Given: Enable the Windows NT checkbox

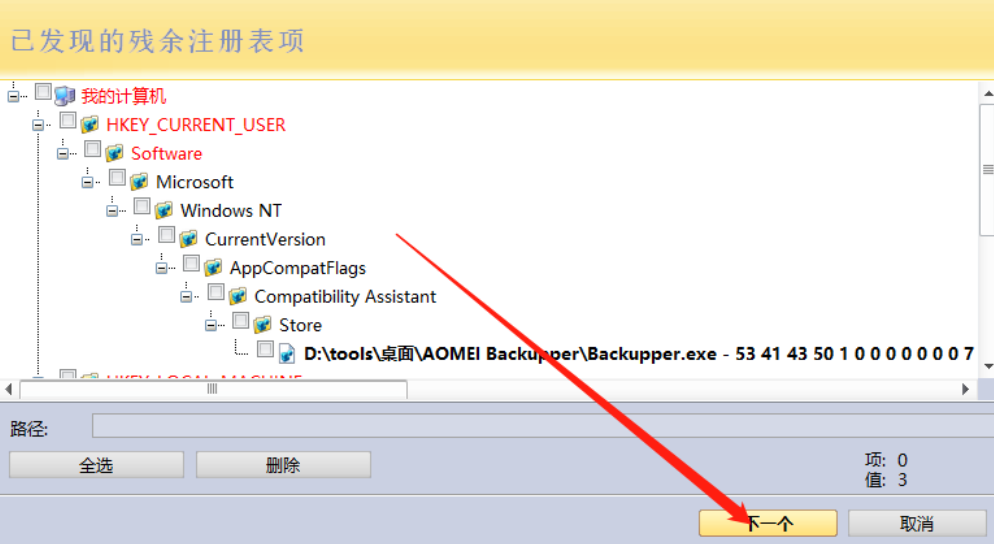Looking at the screenshot, I should pyautogui.click(x=142, y=206).
